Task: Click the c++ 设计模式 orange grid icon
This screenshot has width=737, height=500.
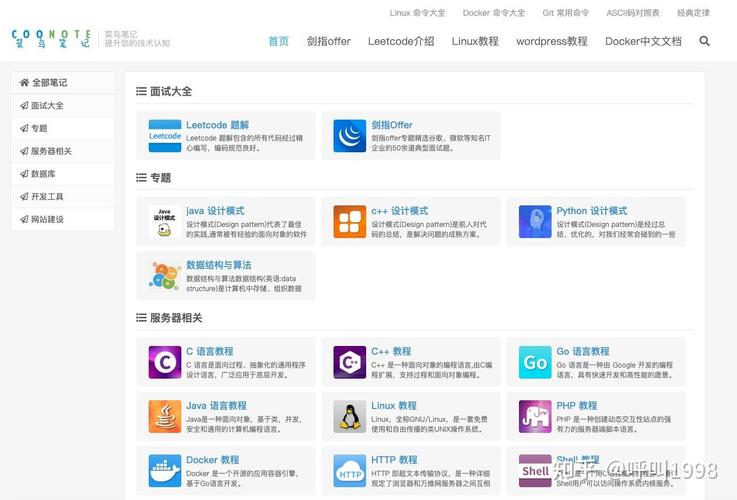Action: [x=350, y=222]
